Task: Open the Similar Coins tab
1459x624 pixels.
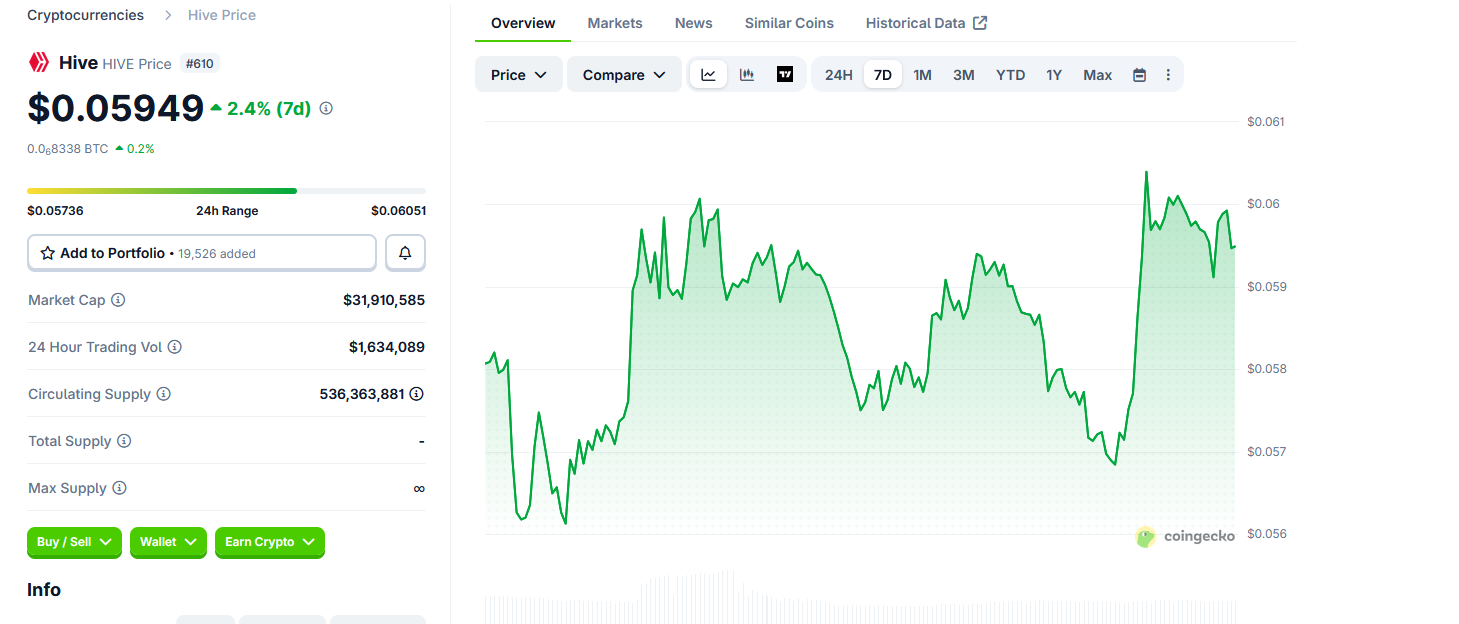Action: click(789, 23)
